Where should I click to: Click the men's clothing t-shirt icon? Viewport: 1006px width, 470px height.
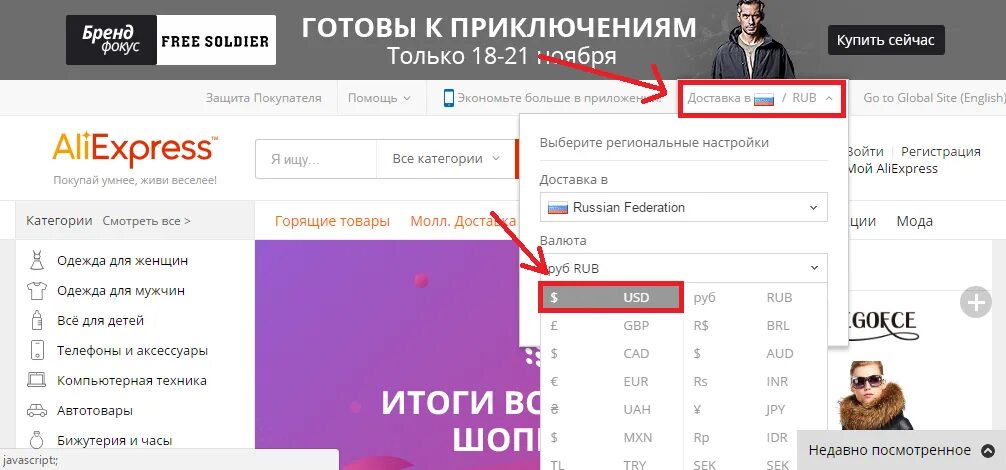(37, 290)
